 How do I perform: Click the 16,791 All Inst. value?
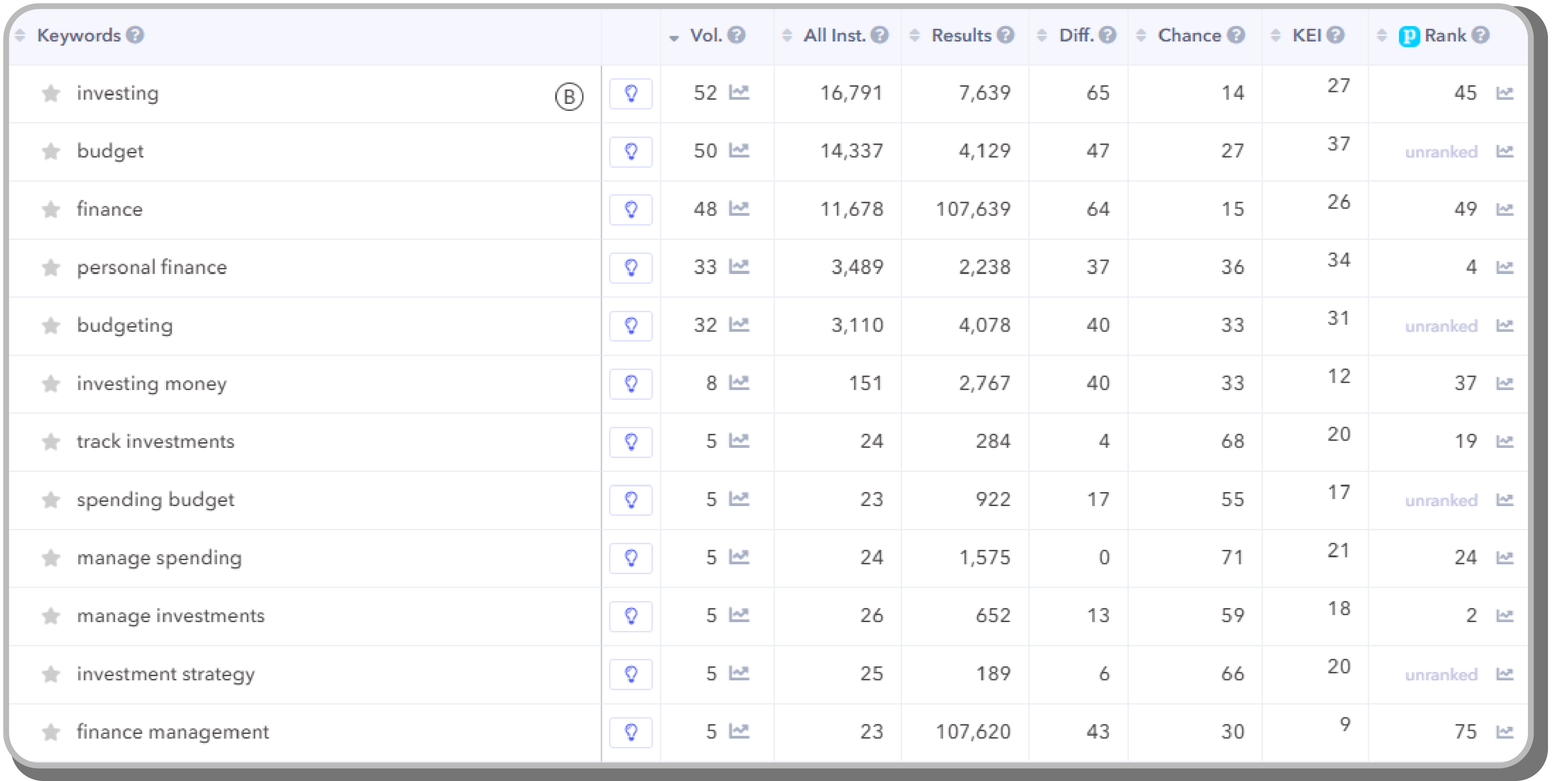851,93
